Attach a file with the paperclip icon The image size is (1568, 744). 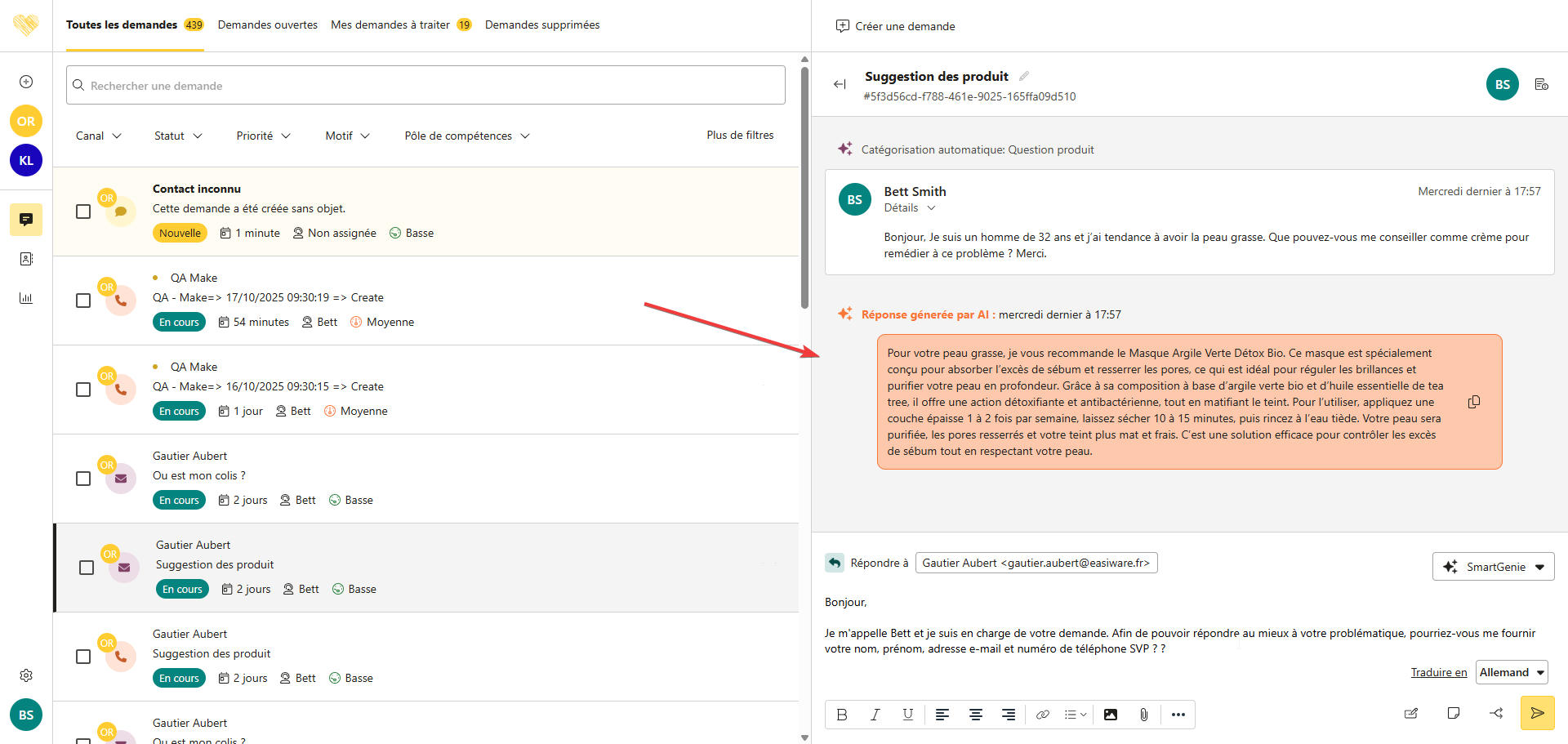(x=1143, y=715)
